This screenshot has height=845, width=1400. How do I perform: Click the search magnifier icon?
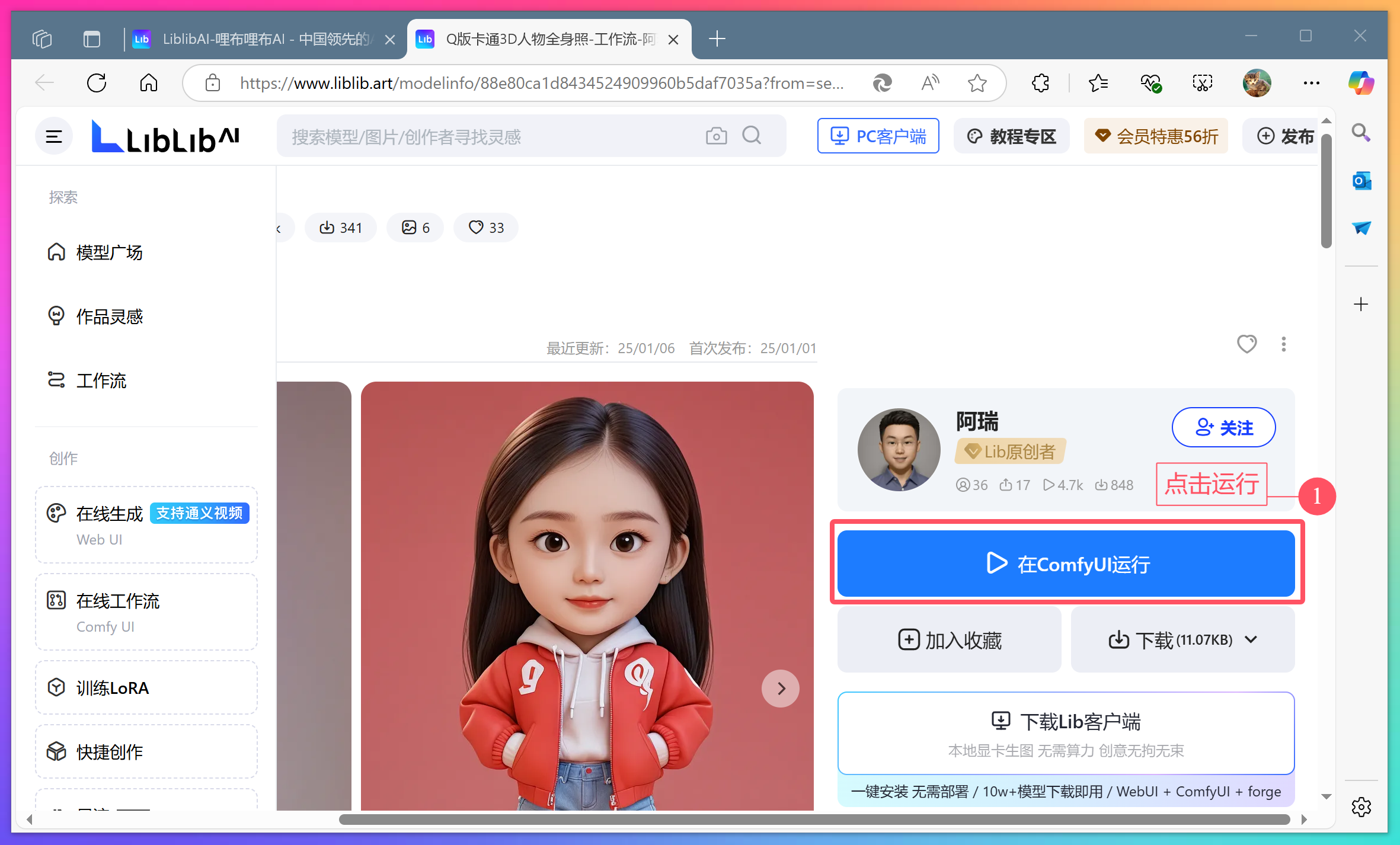(752, 136)
